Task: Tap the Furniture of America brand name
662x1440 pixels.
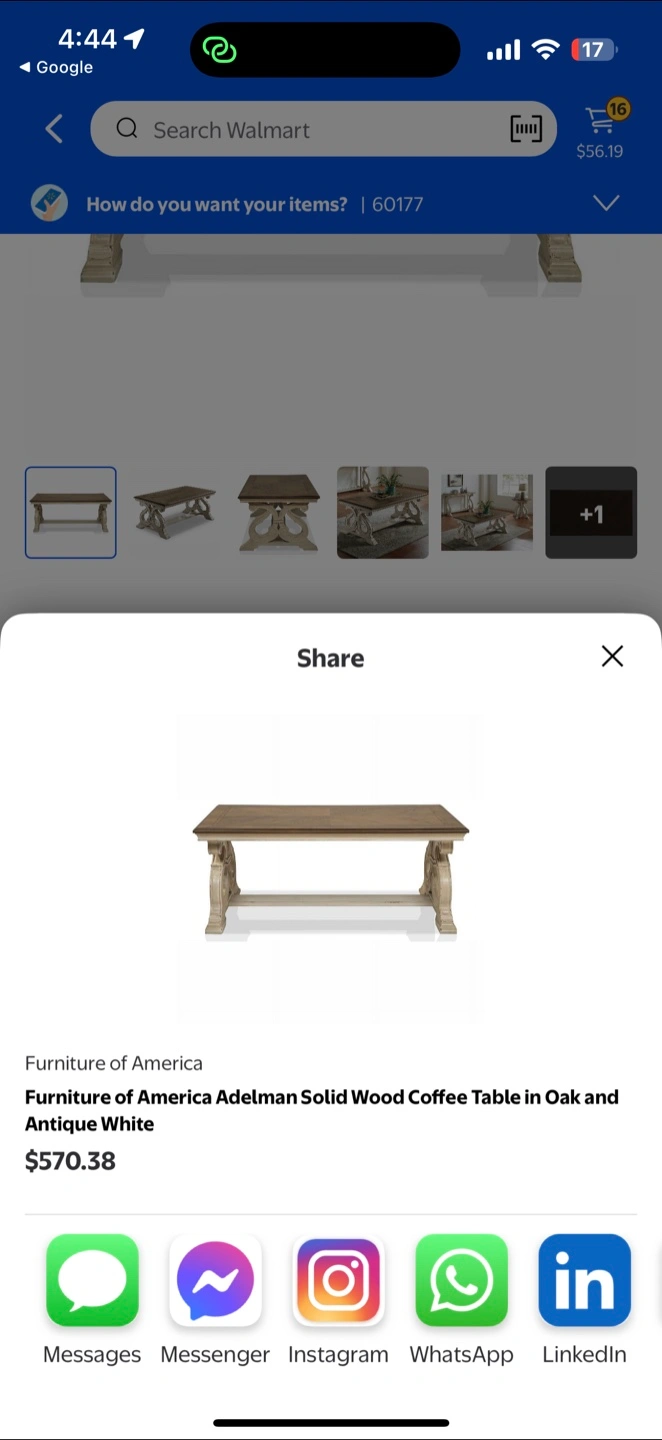Action: coord(114,1063)
